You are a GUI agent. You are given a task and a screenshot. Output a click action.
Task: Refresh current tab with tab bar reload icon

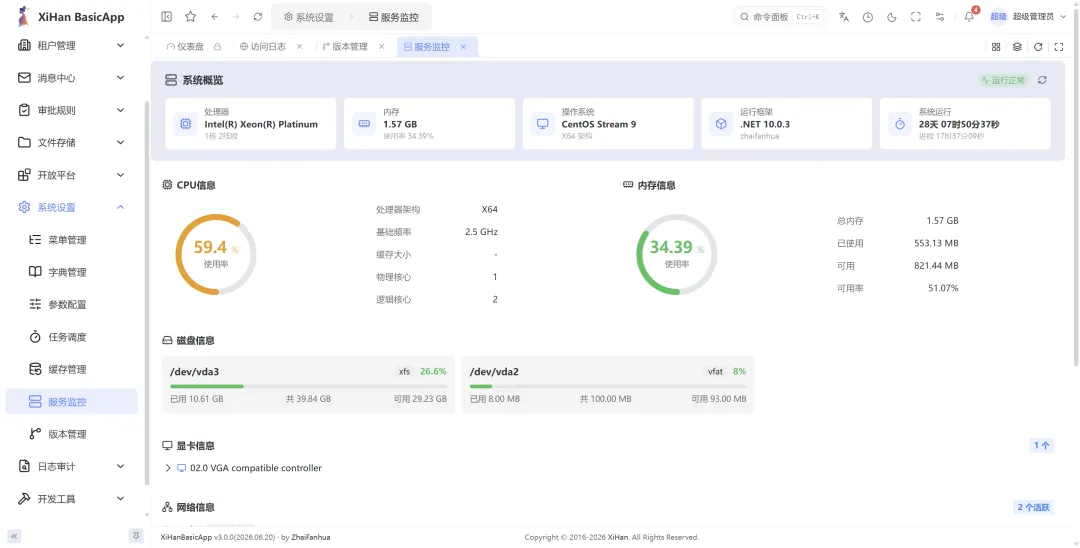coord(1038,47)
